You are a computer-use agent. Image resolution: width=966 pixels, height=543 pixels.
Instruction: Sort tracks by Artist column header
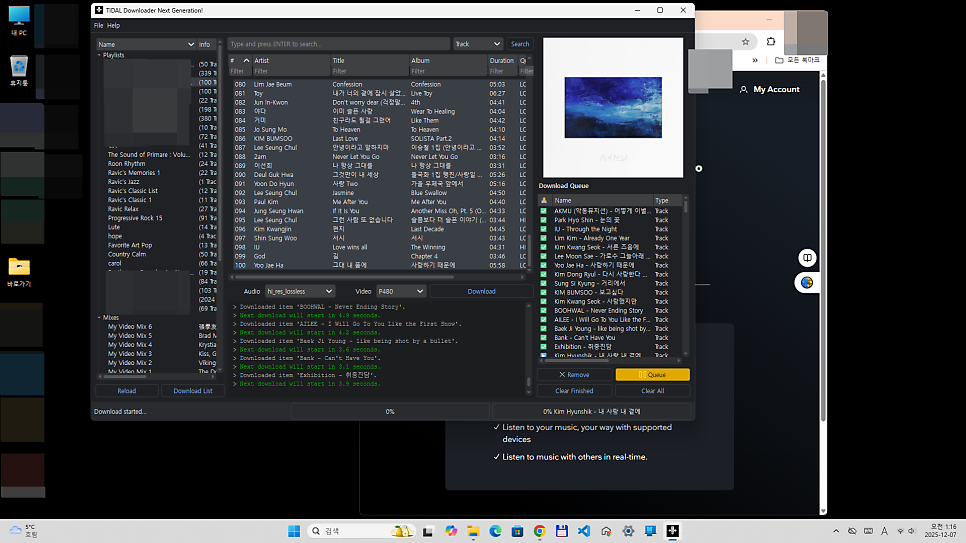tap(291, 60)
